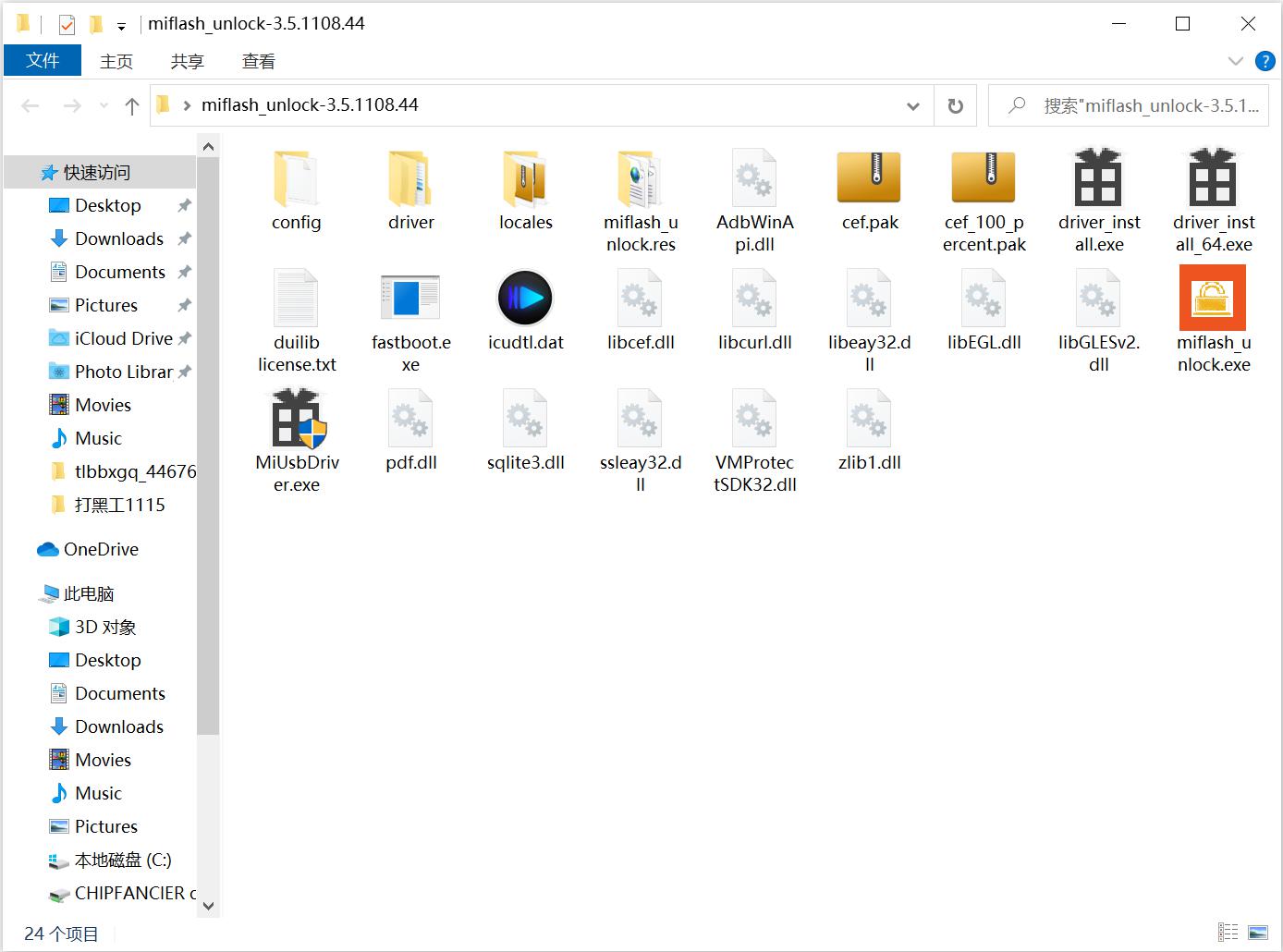Image resolution: width=1283 pixels, height=952 pixels.
Task: Switch to details view layout
Action: coord(1228,932)
